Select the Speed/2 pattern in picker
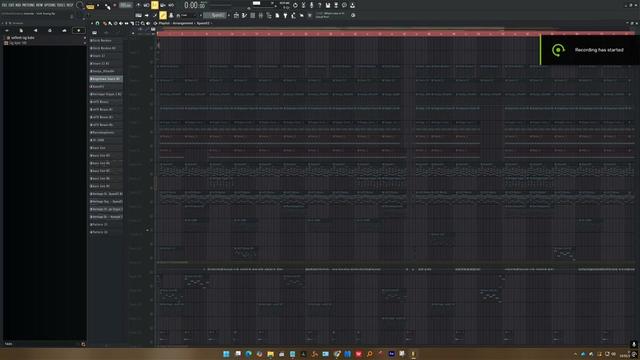The width and height of the screenshot is (640, 360). 106,87
